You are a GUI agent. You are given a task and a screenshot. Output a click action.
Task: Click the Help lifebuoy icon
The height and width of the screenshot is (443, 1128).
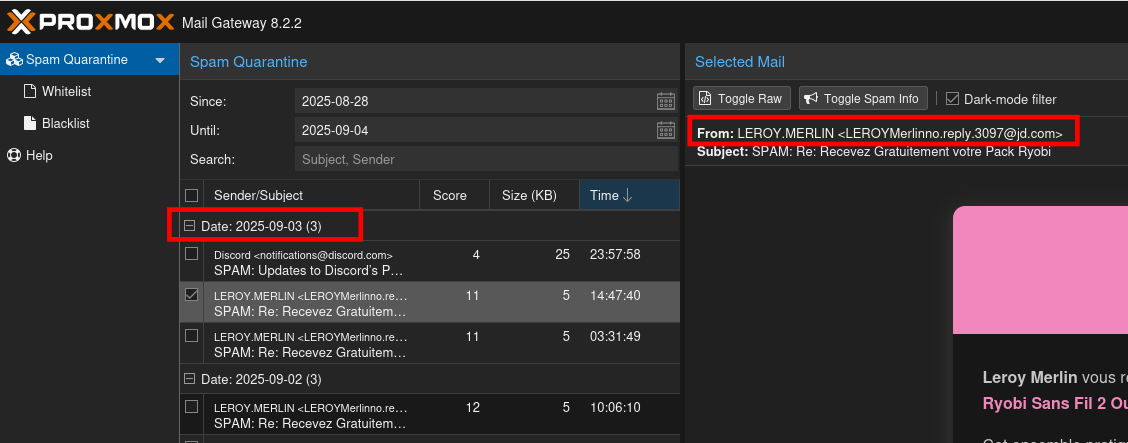coord(14,155)
